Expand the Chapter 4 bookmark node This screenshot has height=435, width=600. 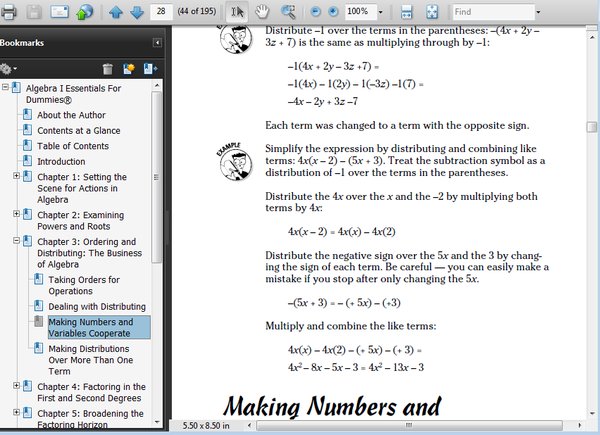pos(16,385)
